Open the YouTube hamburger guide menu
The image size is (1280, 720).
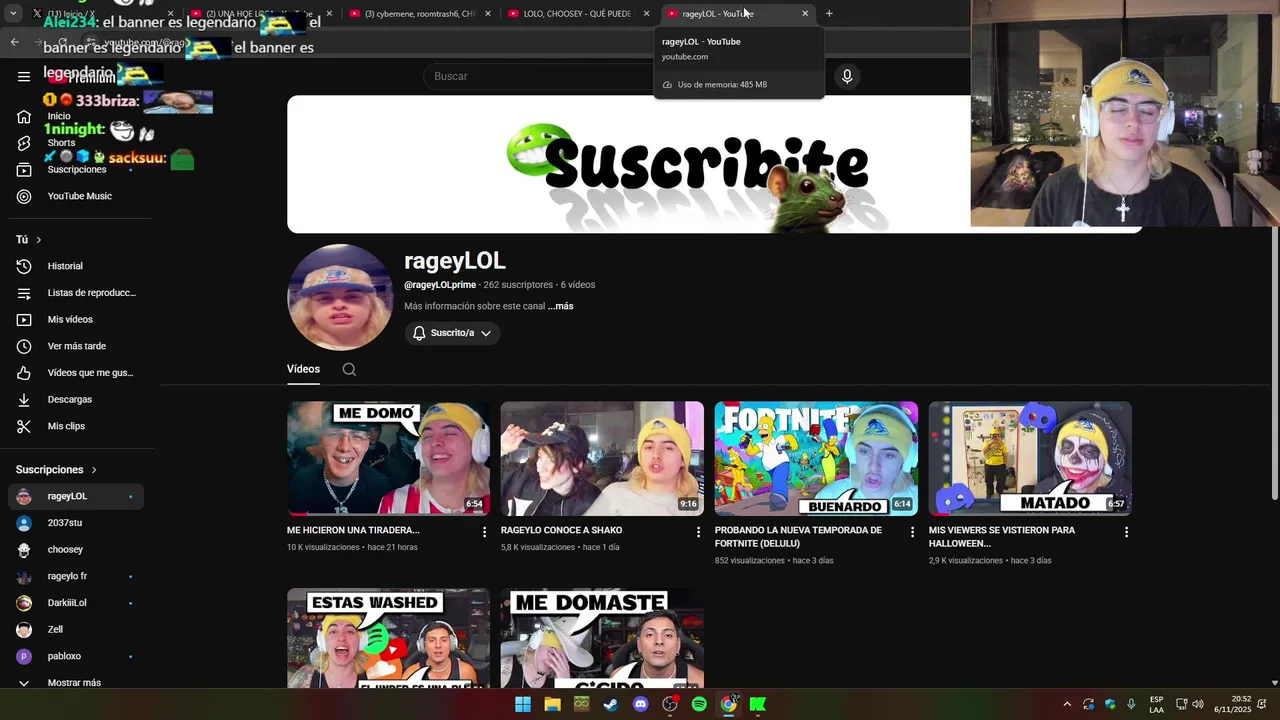point(24,76)
